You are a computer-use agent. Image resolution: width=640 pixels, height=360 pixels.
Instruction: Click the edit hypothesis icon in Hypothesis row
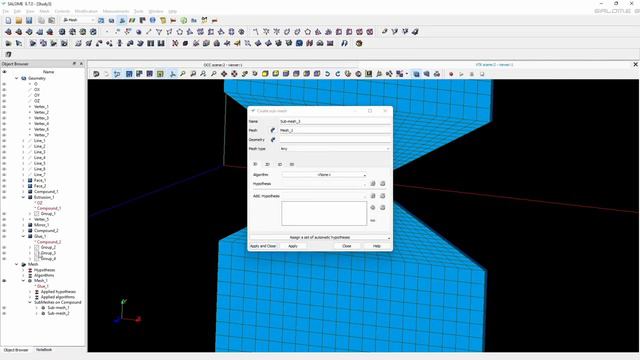(382, 184)
